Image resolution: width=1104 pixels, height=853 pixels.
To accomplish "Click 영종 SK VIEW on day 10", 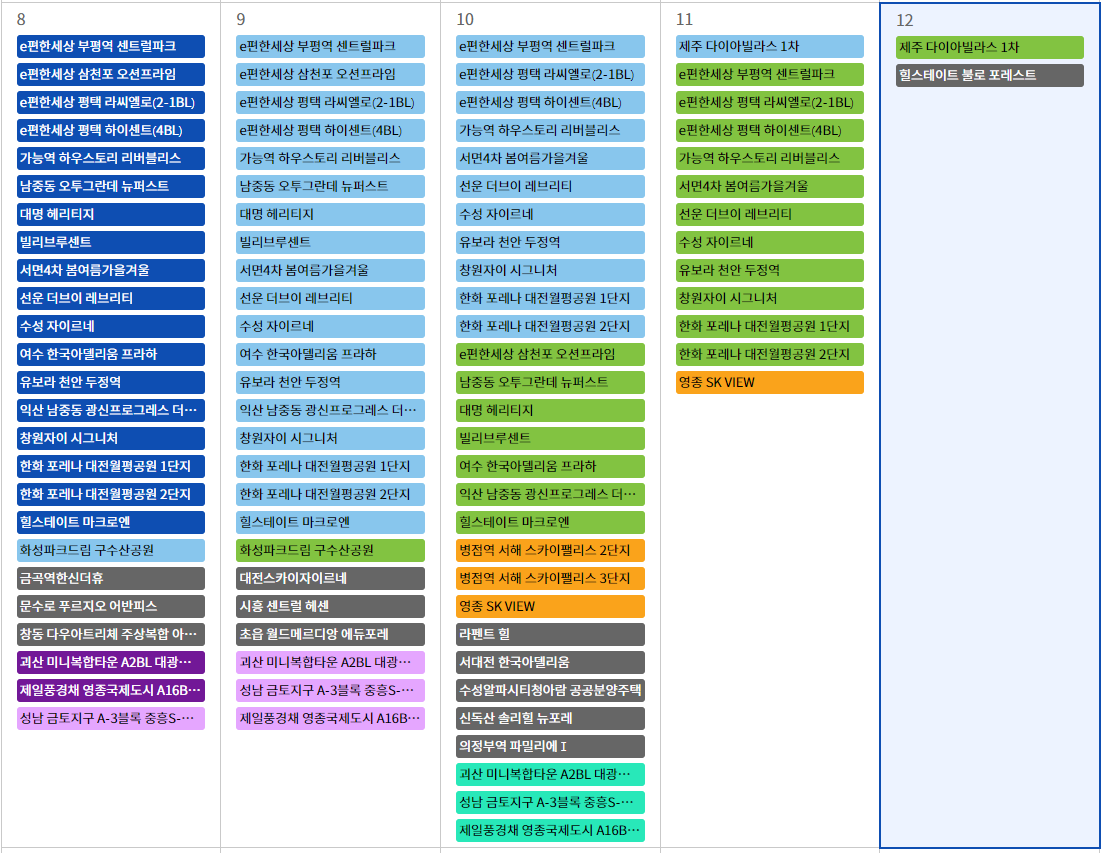I will click(x=550, y=606).
